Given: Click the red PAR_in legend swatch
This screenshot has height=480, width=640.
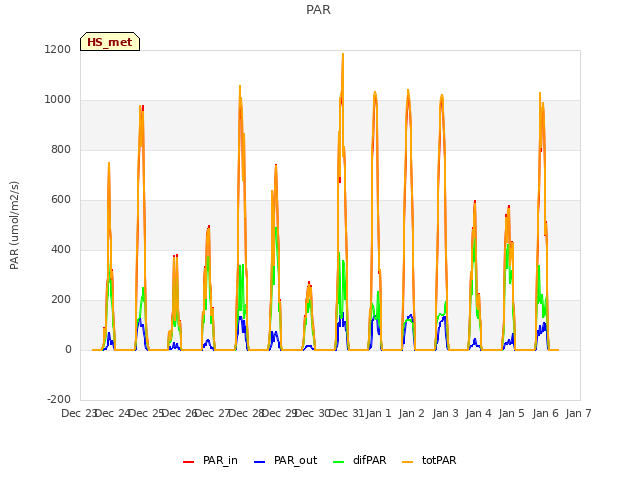Looking at the screenshot, I should pyautogui.click(x=189, y=462).
